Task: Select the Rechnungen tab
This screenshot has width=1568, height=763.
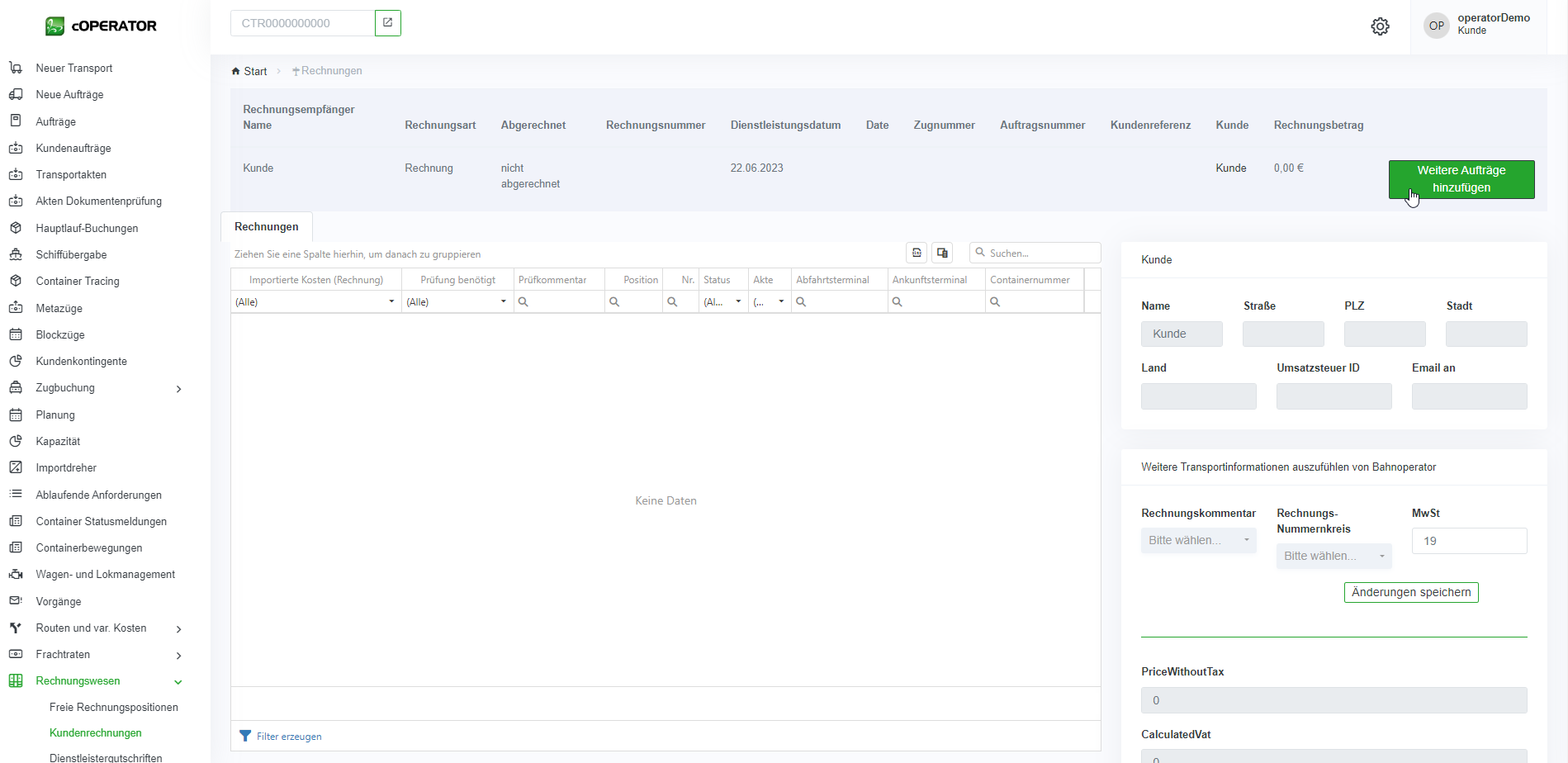Action: pos(267,226)
